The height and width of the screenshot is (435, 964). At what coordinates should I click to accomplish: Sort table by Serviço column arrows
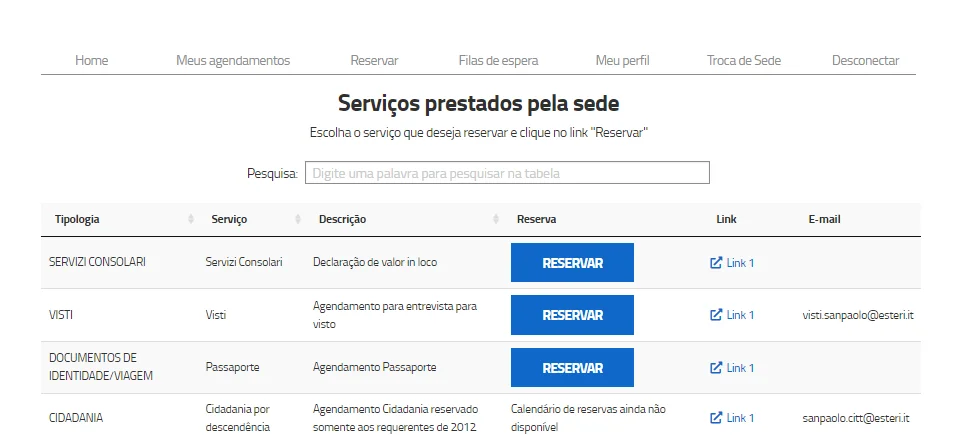pyautogui.click(x=298, y=219)
